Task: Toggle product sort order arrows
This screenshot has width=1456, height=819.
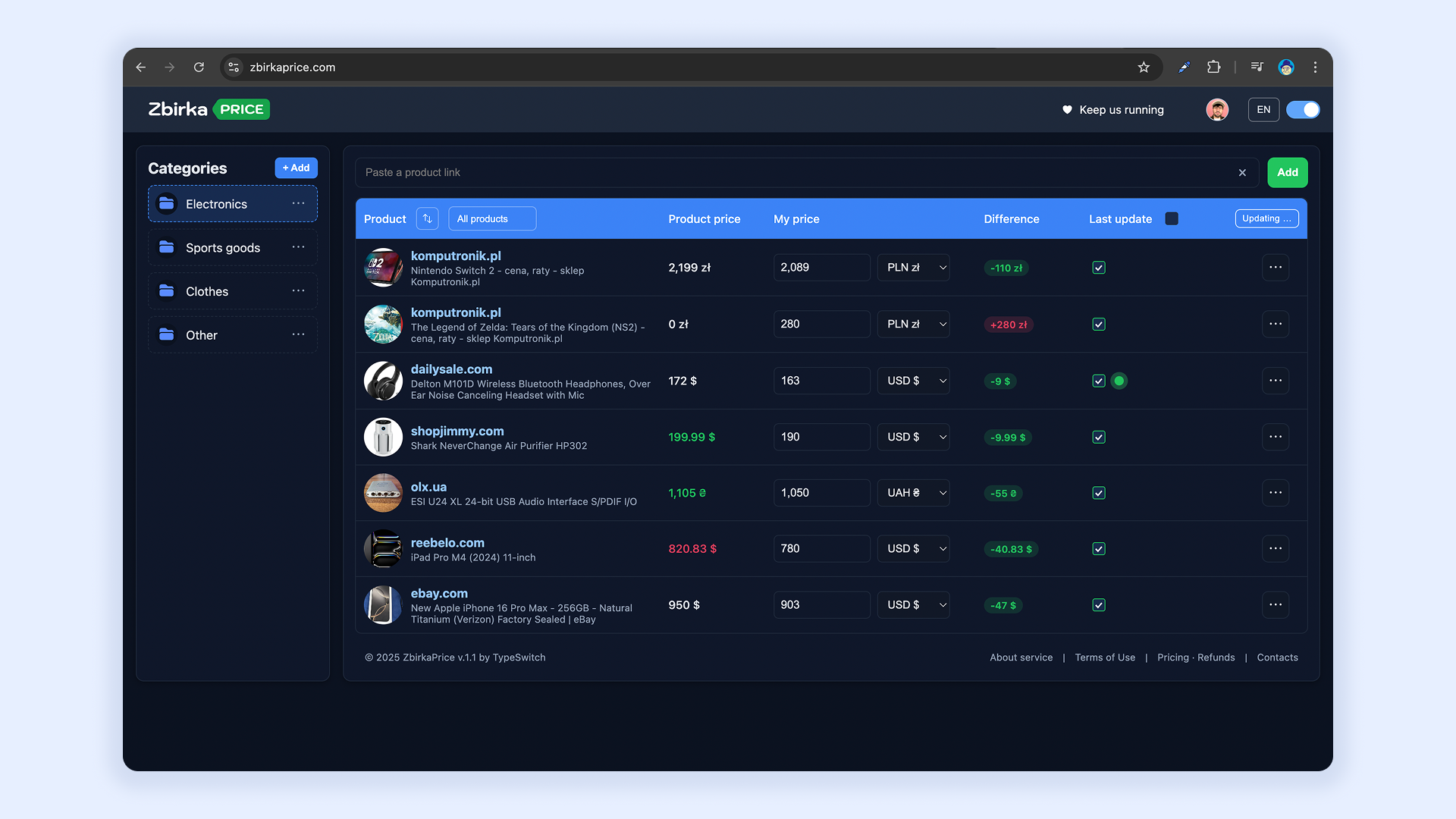Action: [427, 218]
